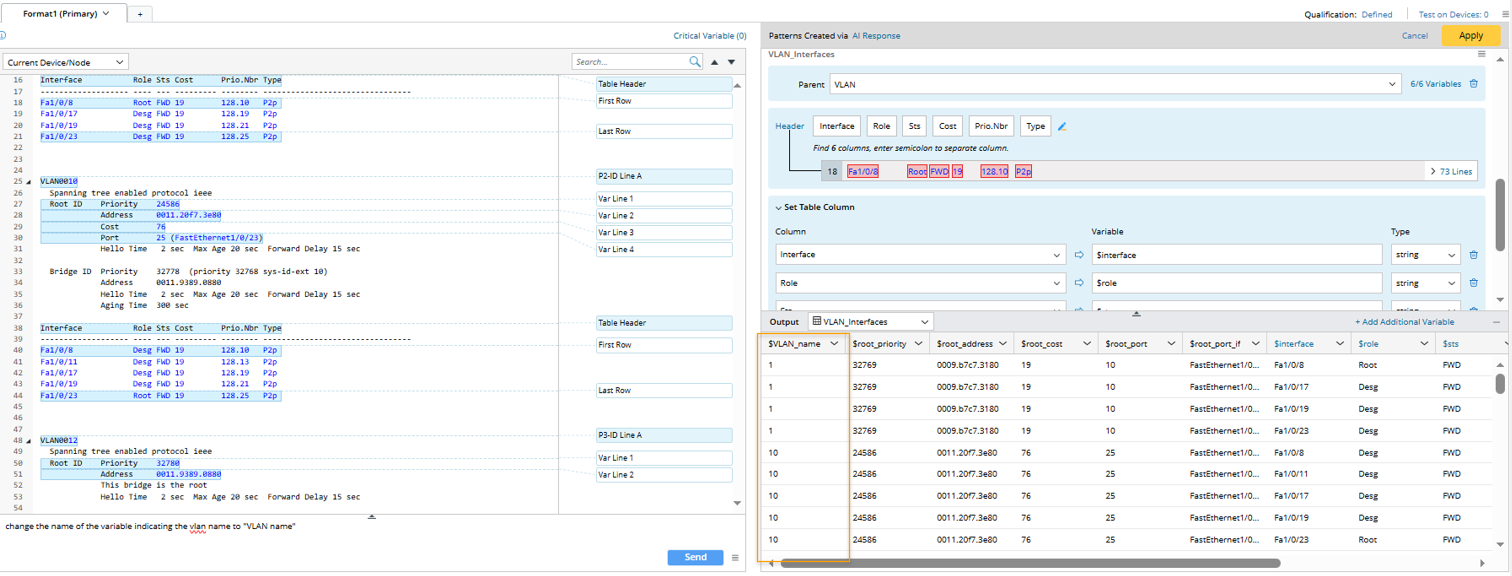The height and width of the screenshot is (576, 1512).
Task: Click Add Additional Variable link
Action: pyautogui.click(x=1405, y=322)
